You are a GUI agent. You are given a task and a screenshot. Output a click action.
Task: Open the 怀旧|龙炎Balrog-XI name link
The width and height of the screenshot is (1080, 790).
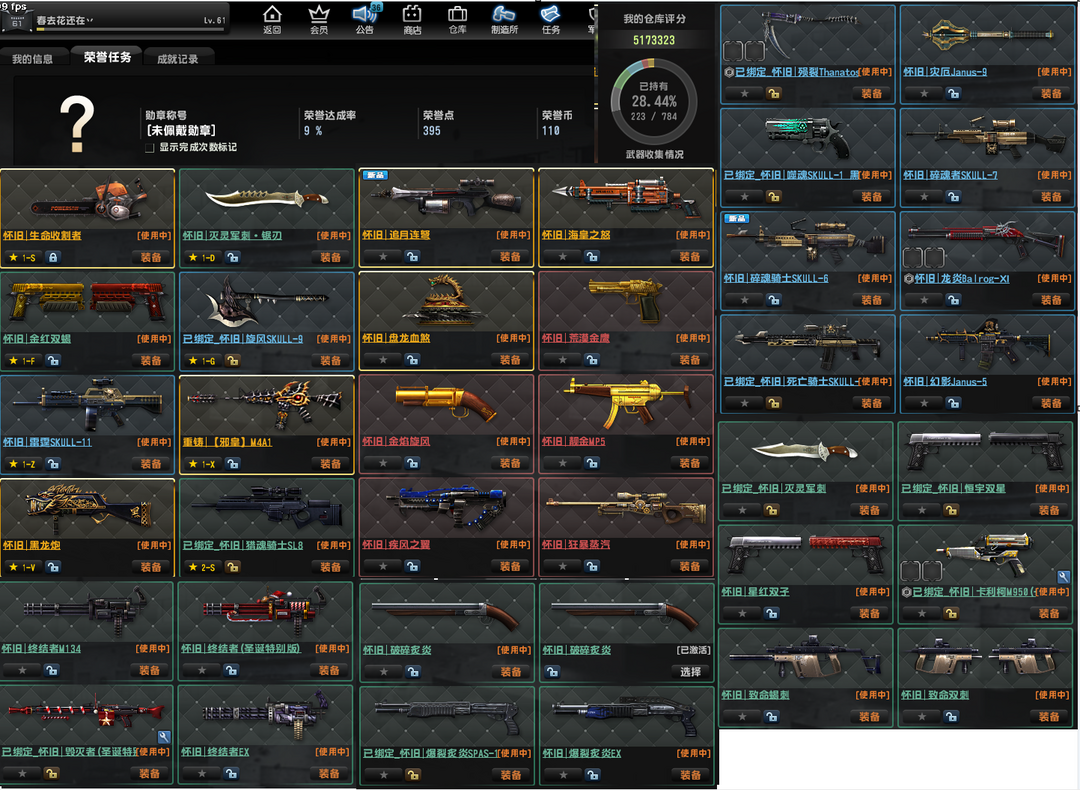tap(960, 279)
